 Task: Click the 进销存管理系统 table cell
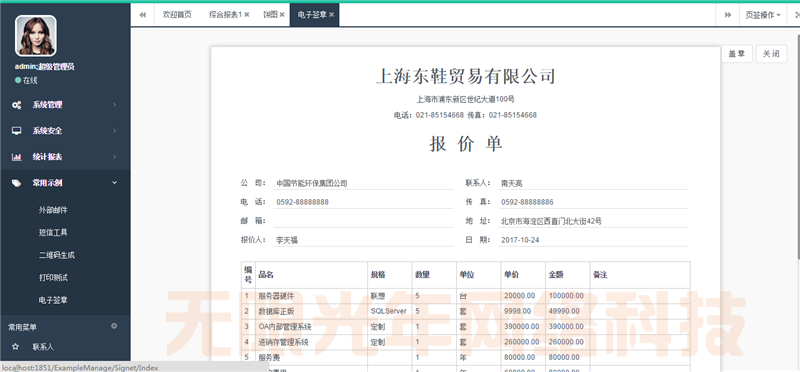point(312,342)
